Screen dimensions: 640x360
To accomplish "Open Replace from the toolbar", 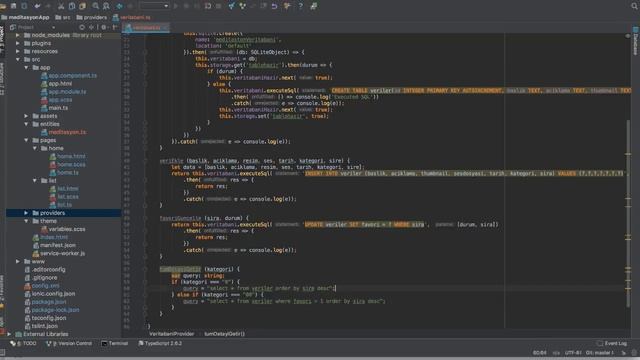I will 106,6.
